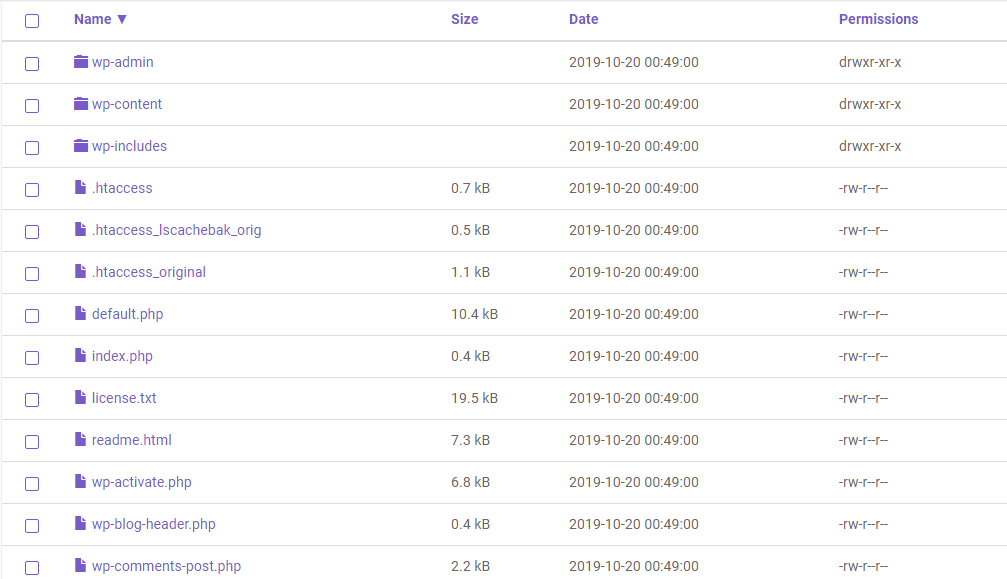Click the wp-includes folder icon
Viewport: 1007px width, 579px height.
coord(81,146)
